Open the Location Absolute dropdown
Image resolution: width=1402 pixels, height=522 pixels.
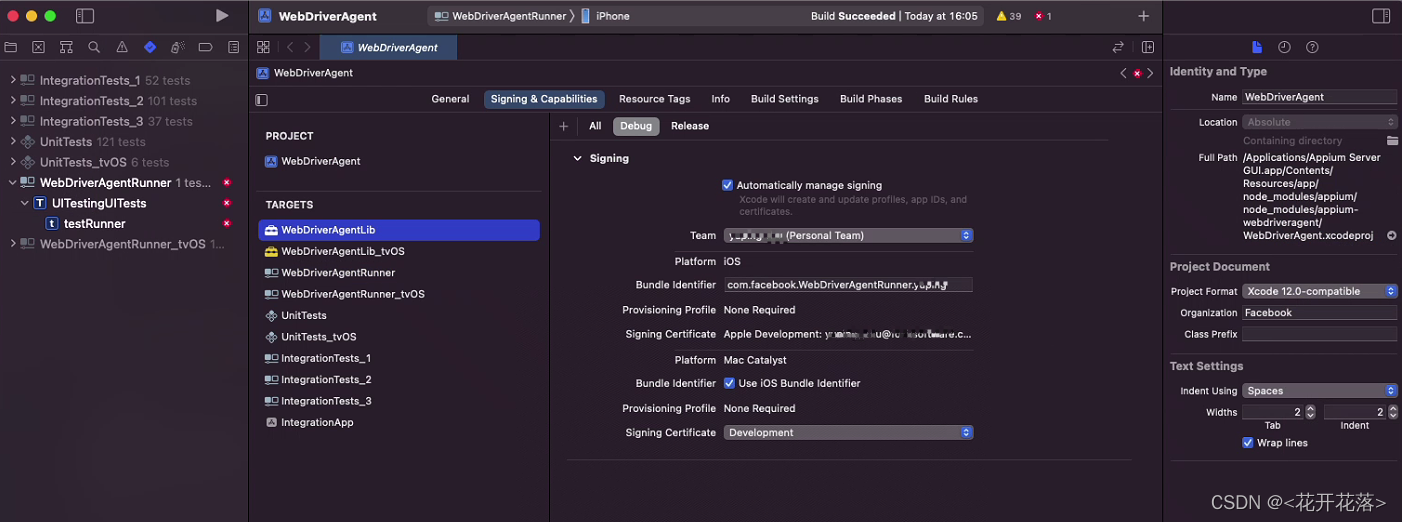(1320, 122)
